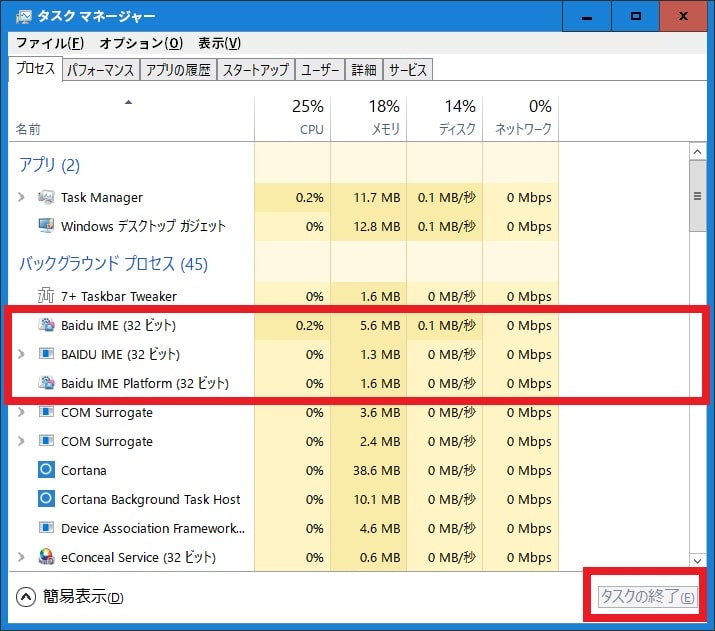Select the Baidu IME Platform (32 ビット) name
Screen dimensions: 715x631
[145, 383]
